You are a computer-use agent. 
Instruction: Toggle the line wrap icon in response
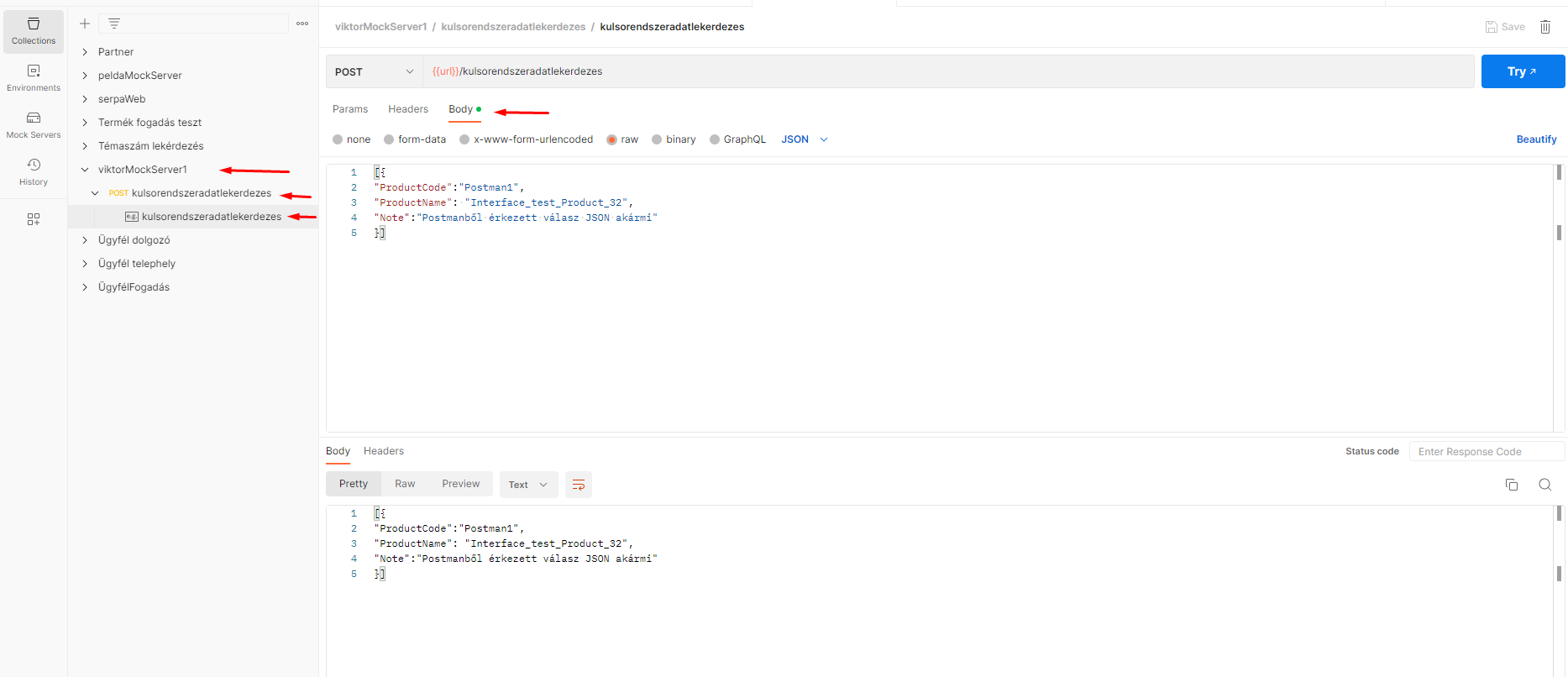click(579, 485)
